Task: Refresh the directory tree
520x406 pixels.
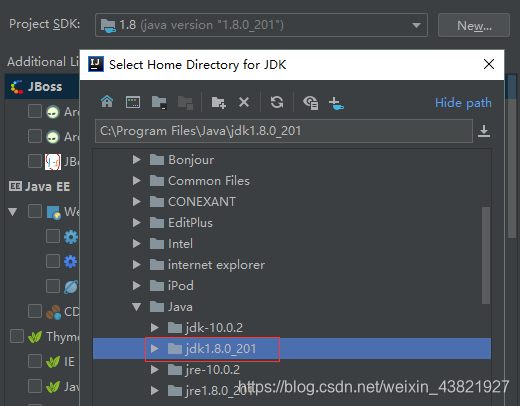Action: coord(277,102)
